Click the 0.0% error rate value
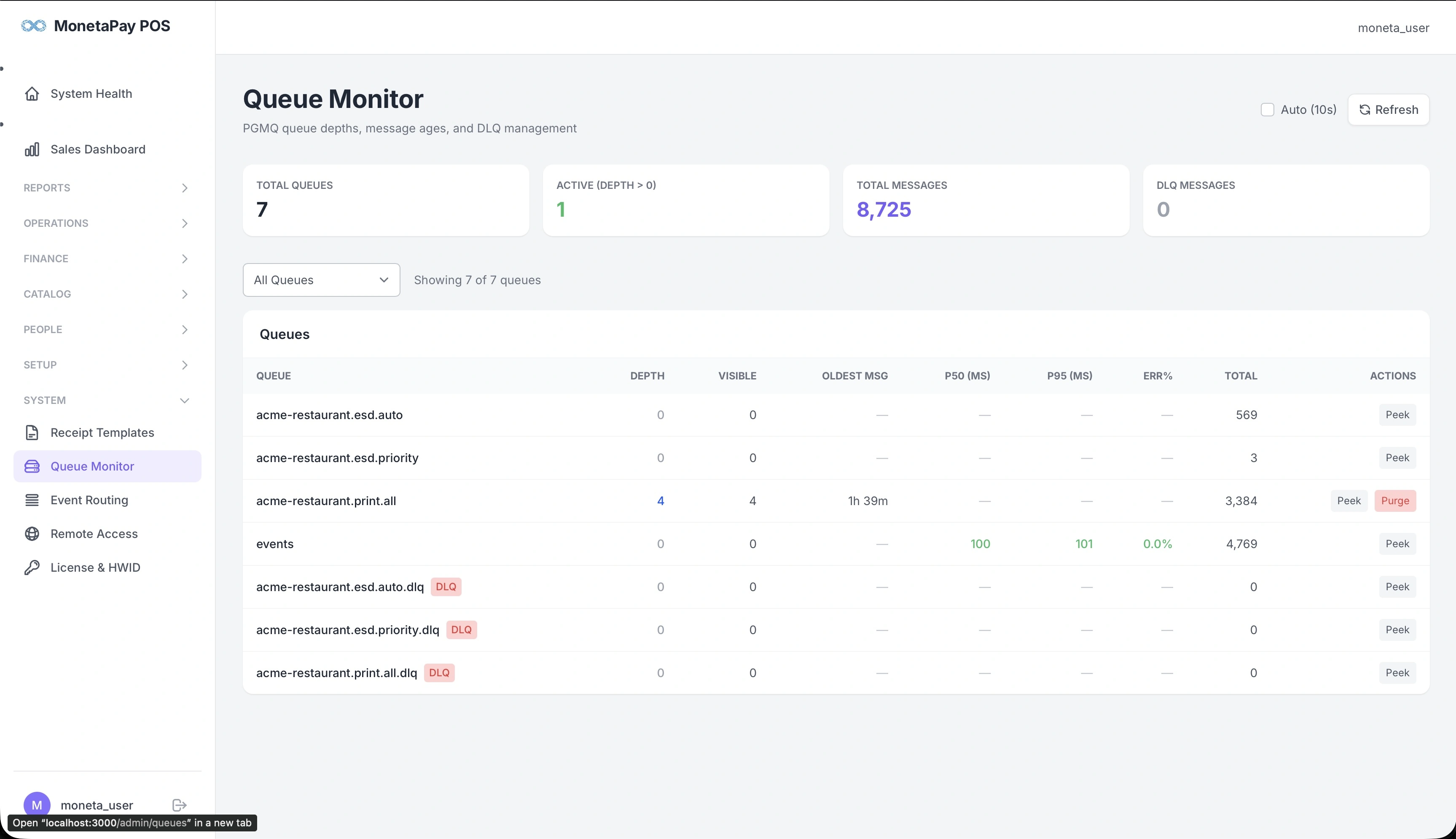 pos(1158,544)
